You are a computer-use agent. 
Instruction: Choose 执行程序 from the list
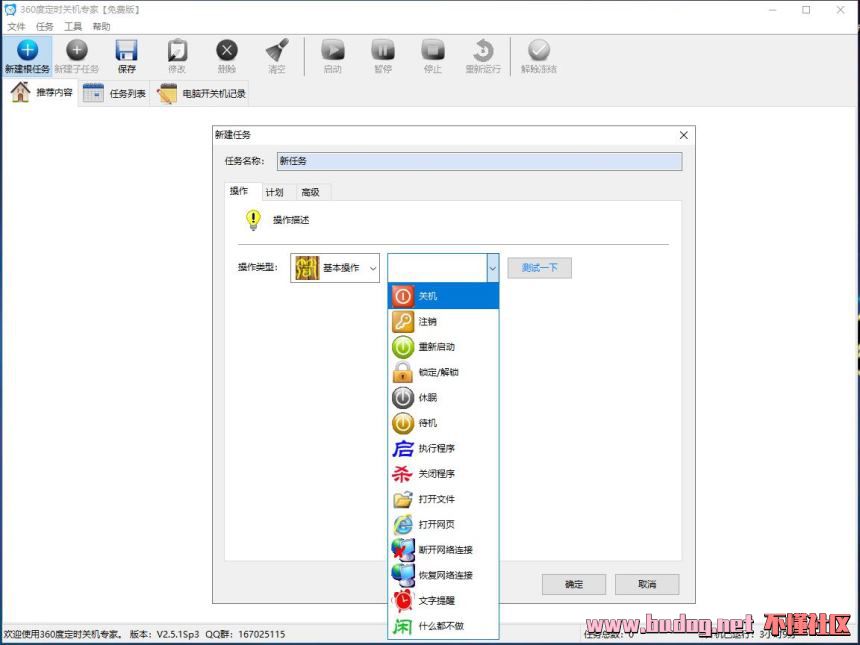pyautogui.click(x=443, y=449)
